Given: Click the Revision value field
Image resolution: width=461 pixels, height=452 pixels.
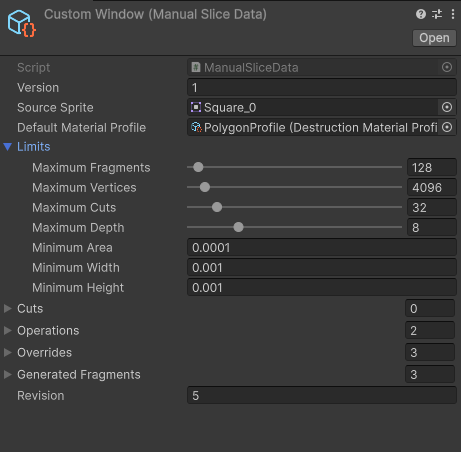Looking at the screenshot, I should 322,395.
